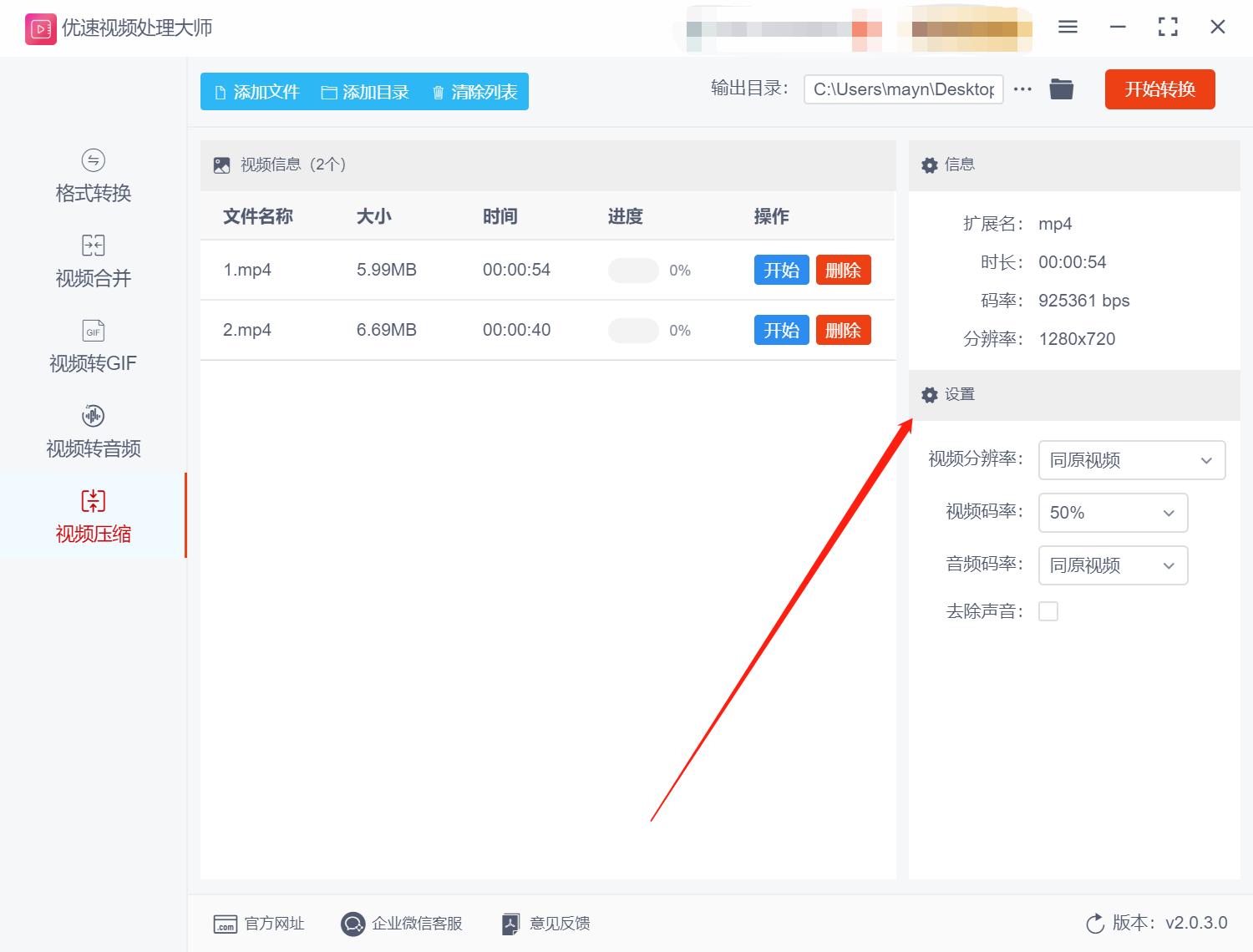Viewport: 1253px width, 952px height.
Task: Open the 视频分辨率 resolution dropdown
Action: pyautogui.click(x=1130, y=460)
